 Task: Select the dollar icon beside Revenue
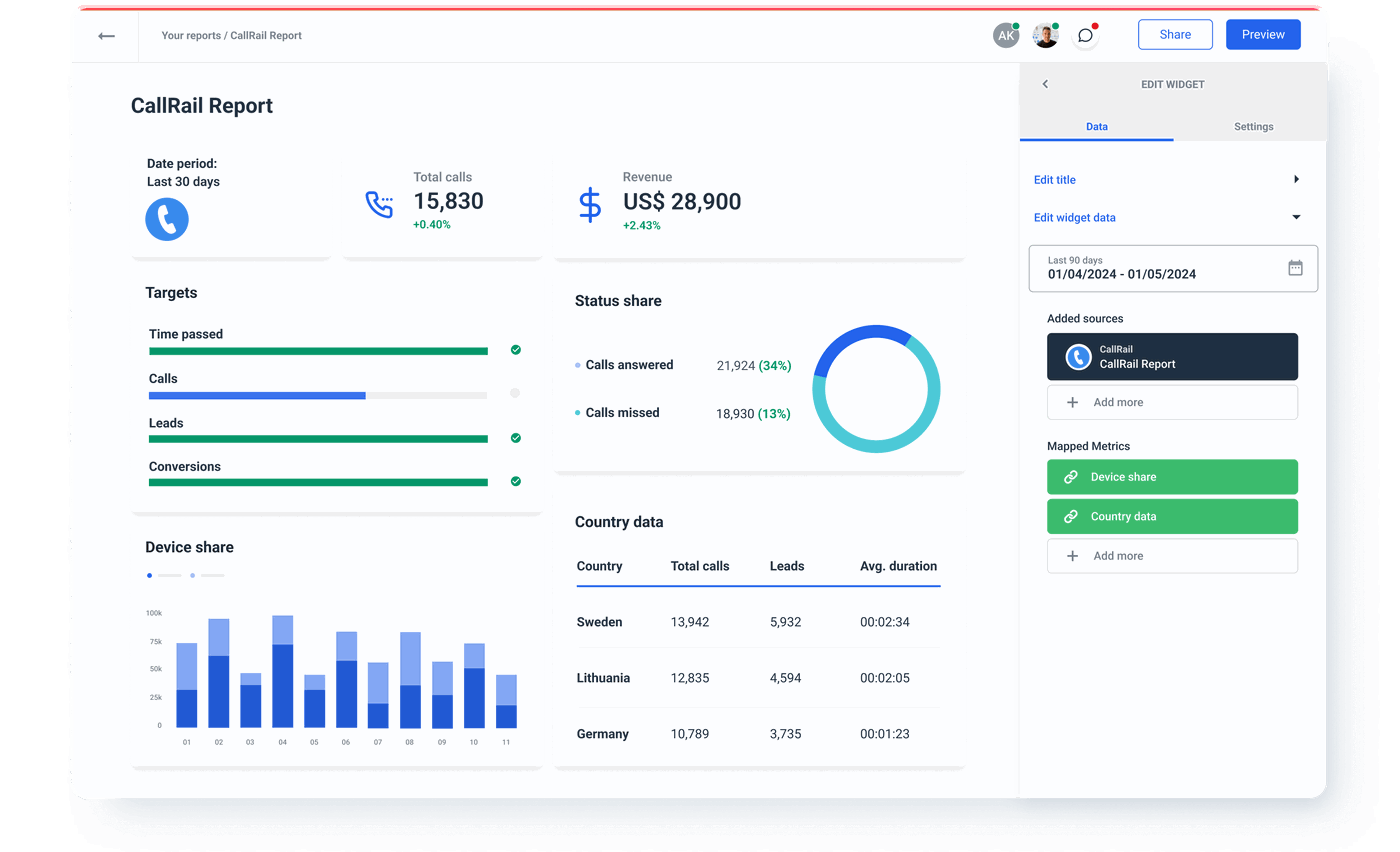589,204
